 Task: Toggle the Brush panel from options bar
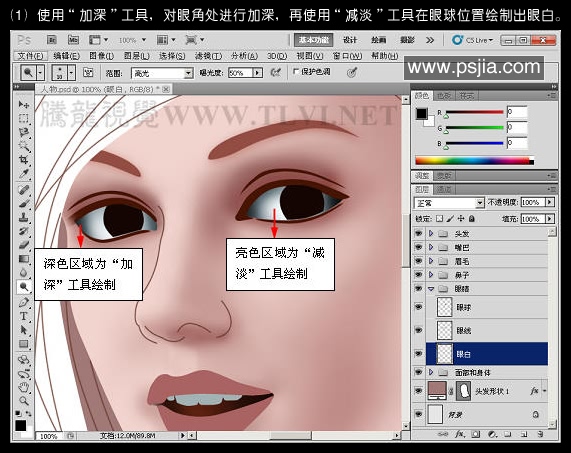click(x=88, y=72)
